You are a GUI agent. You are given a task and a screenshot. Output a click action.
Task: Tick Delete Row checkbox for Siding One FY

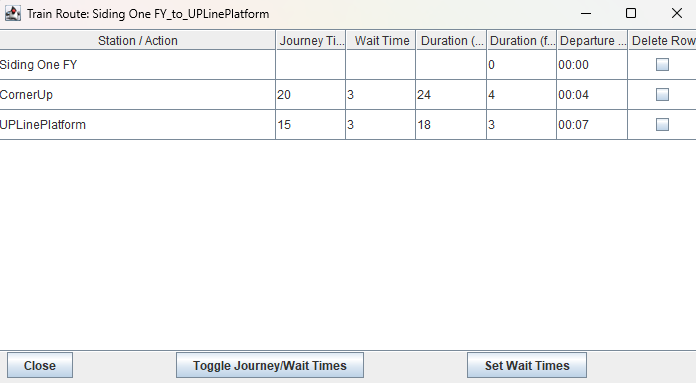(x=662, y=65)
